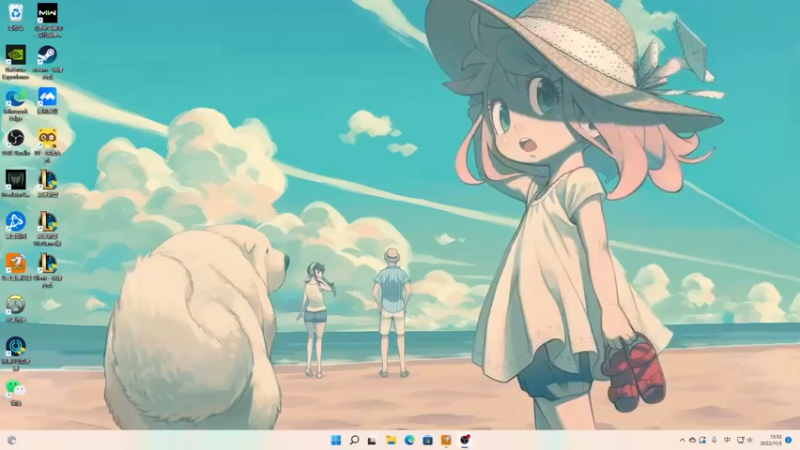Open the cloud icon in system tray
800x450 pixels.
(x=692, y=440)
